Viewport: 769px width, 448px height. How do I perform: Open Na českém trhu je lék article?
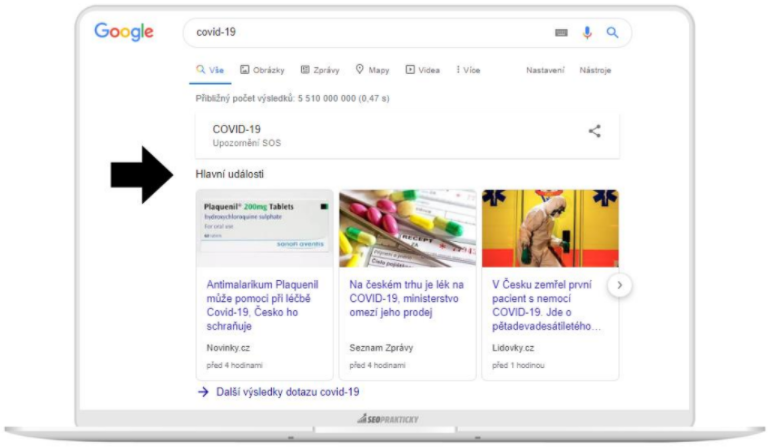click(x=406, y=298)
